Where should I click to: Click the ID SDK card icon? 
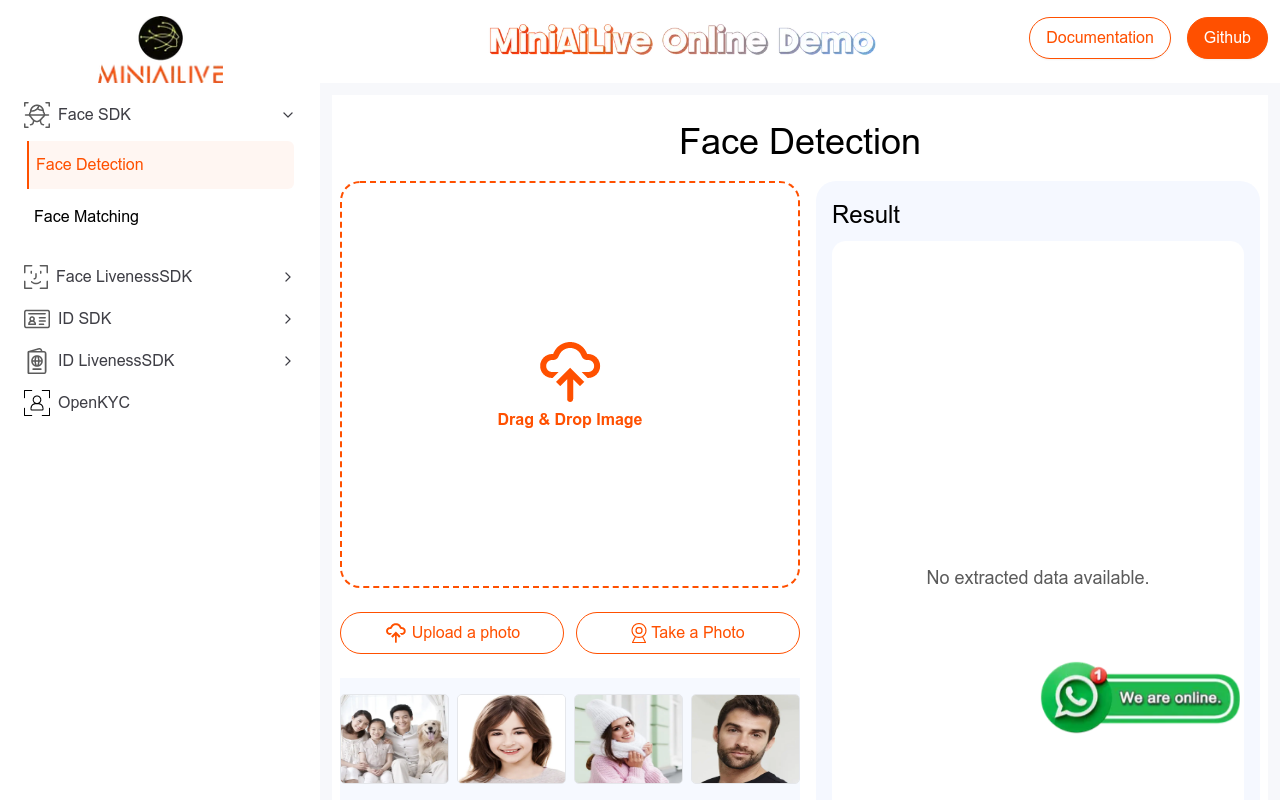[37, 319]
